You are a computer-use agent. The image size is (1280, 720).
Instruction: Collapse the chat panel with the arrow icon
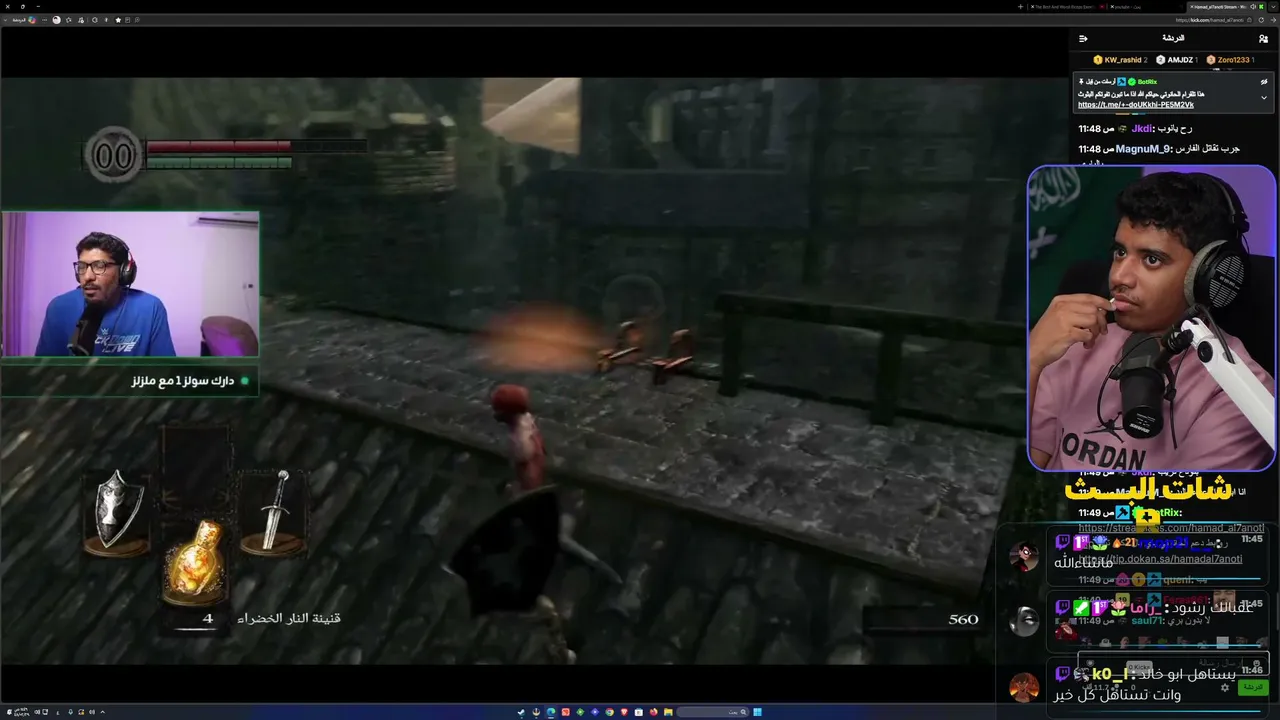pyautogui.click(x=1083, y=39)
